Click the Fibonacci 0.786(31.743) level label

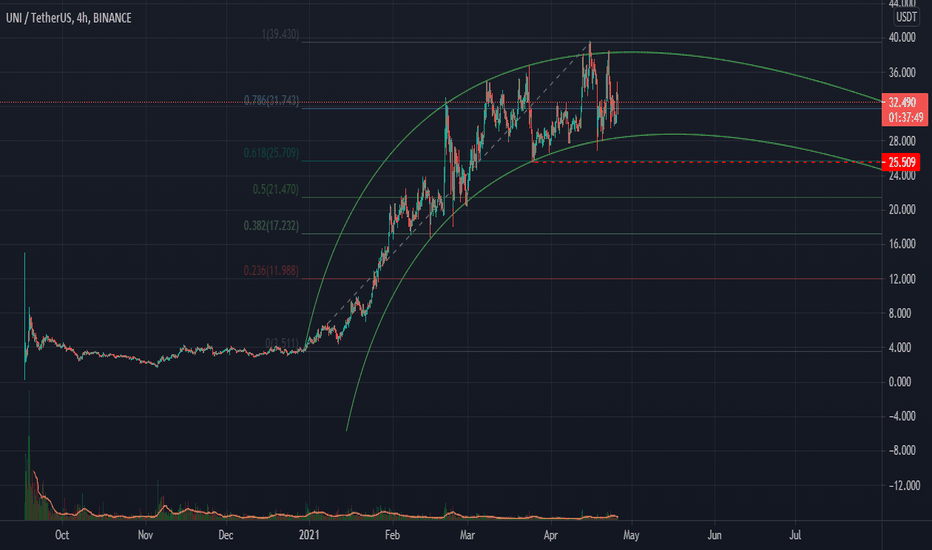(271, 100)
